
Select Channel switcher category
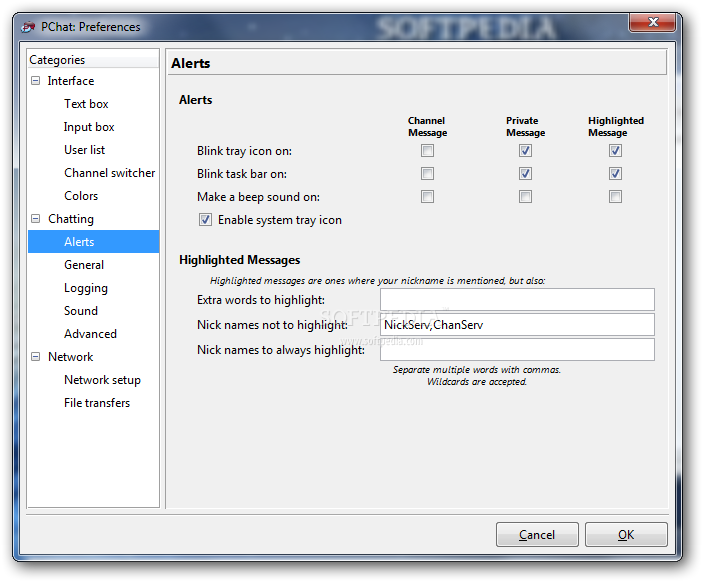109,173
